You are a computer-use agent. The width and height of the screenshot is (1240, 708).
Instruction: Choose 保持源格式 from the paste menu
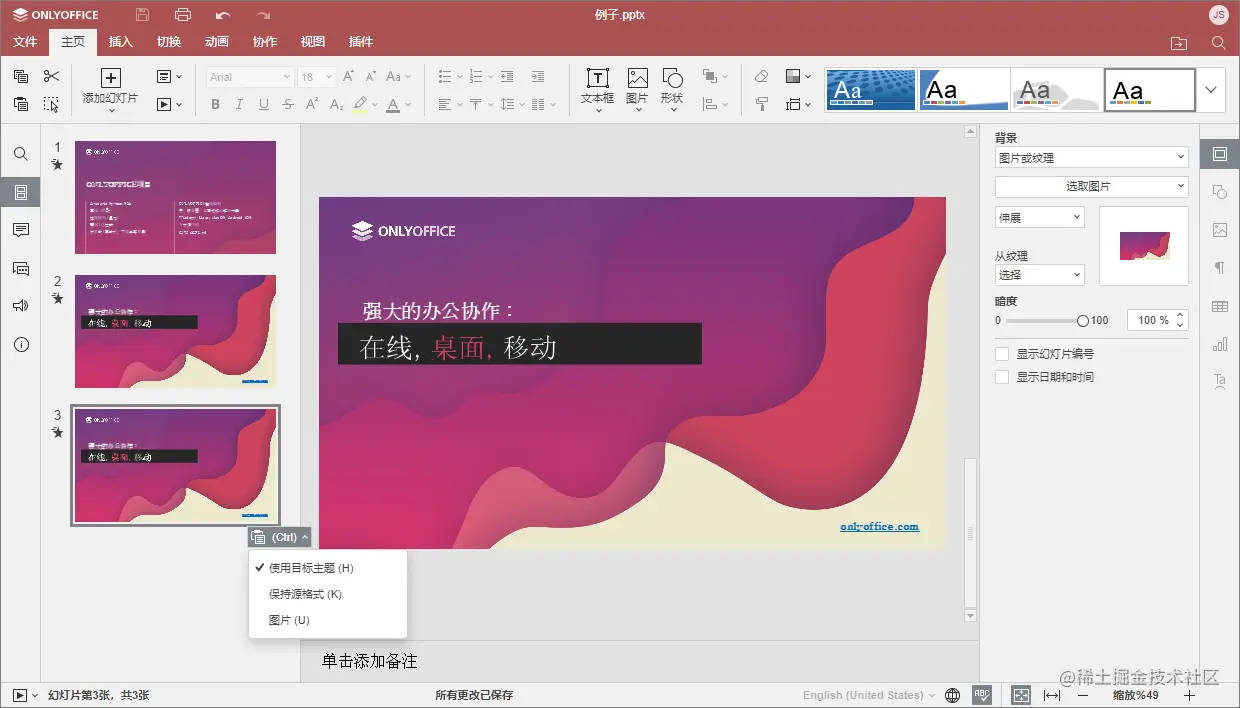pos(305,593)
